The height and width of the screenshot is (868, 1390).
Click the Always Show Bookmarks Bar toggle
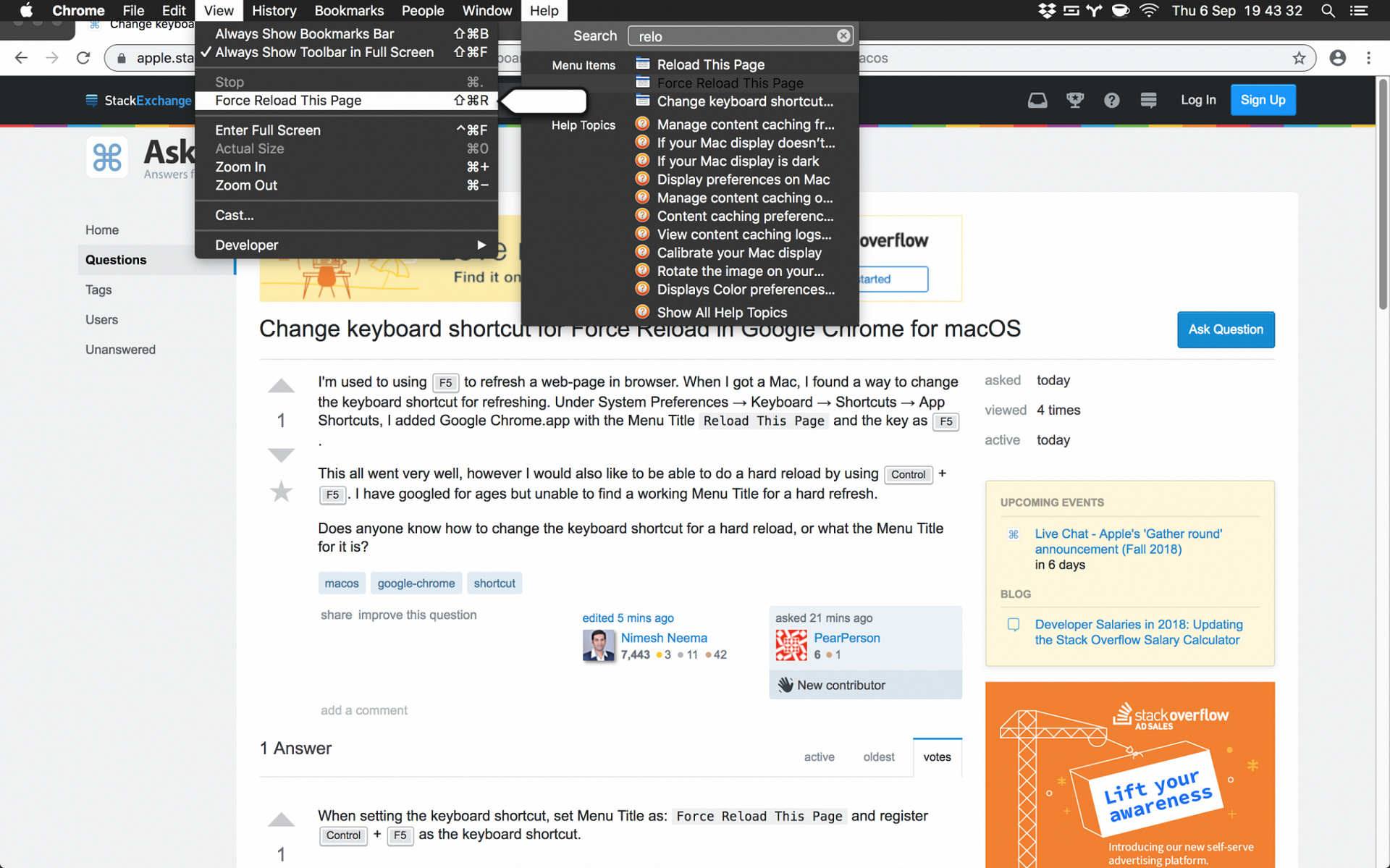(304, 33)
